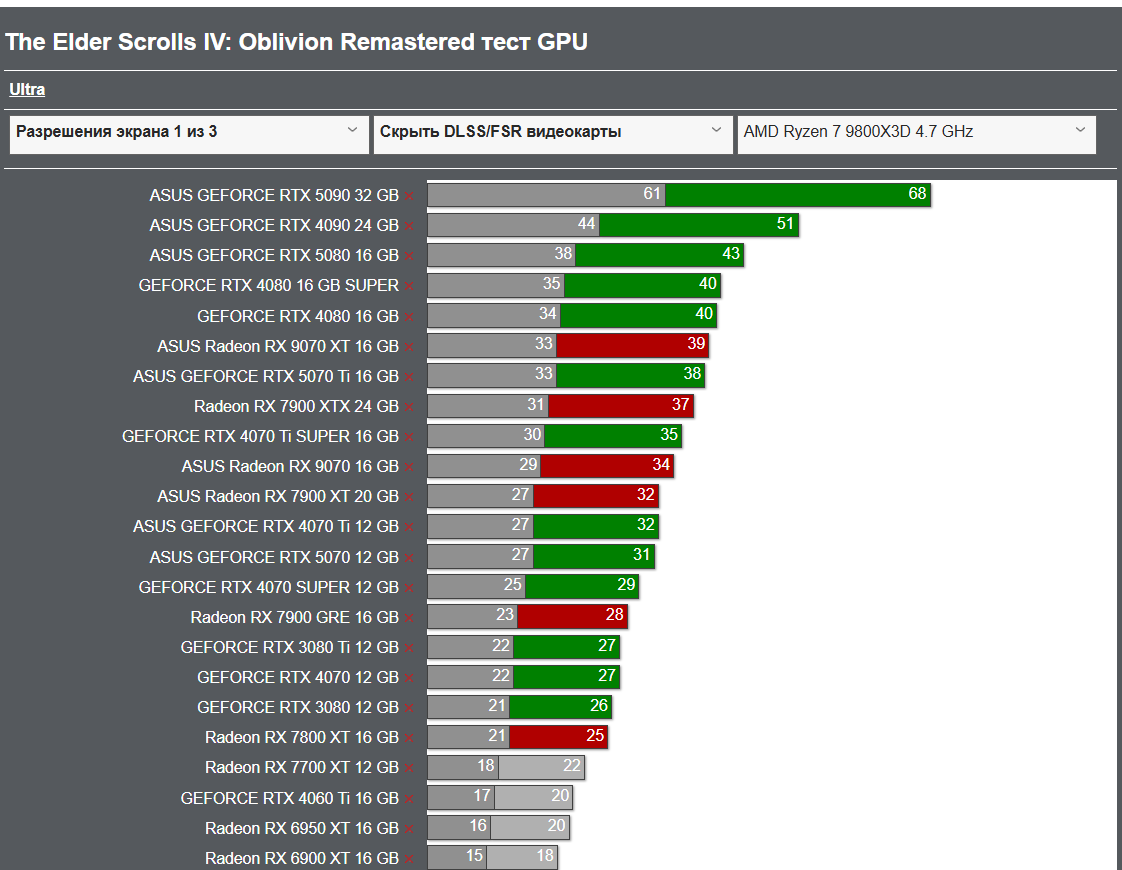
Task: Click red X beside GEFORCE RTX 4060 Ti 16 GB
Action: tap(409, 799)
